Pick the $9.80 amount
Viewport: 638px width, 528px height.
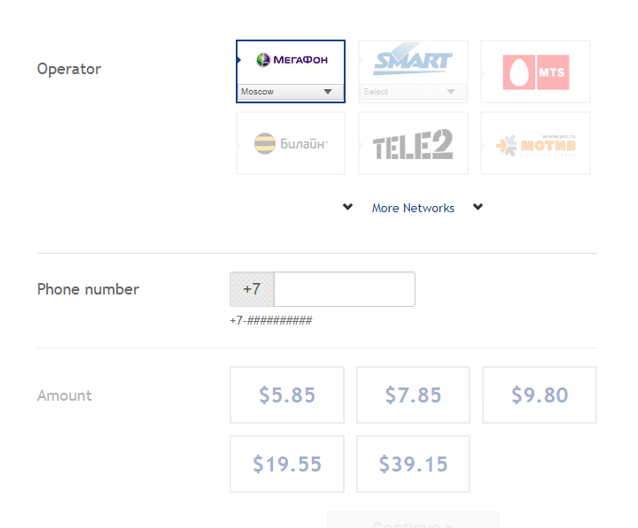[x=539, y=395]
